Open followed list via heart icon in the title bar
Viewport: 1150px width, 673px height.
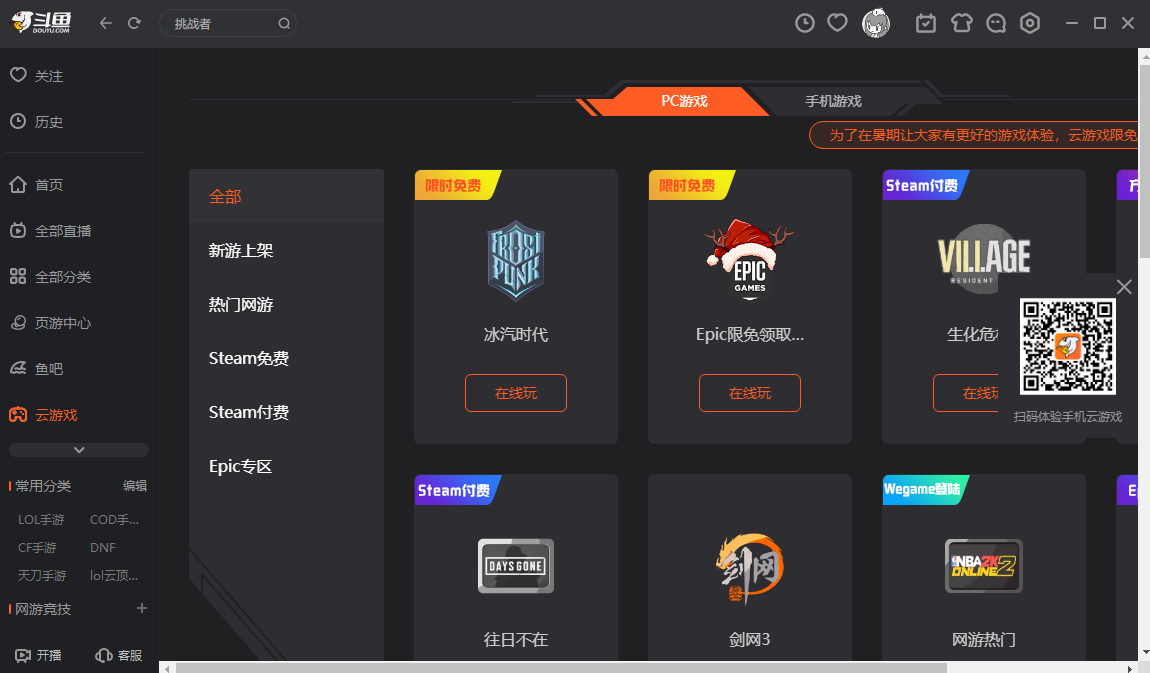pos(838,23)
